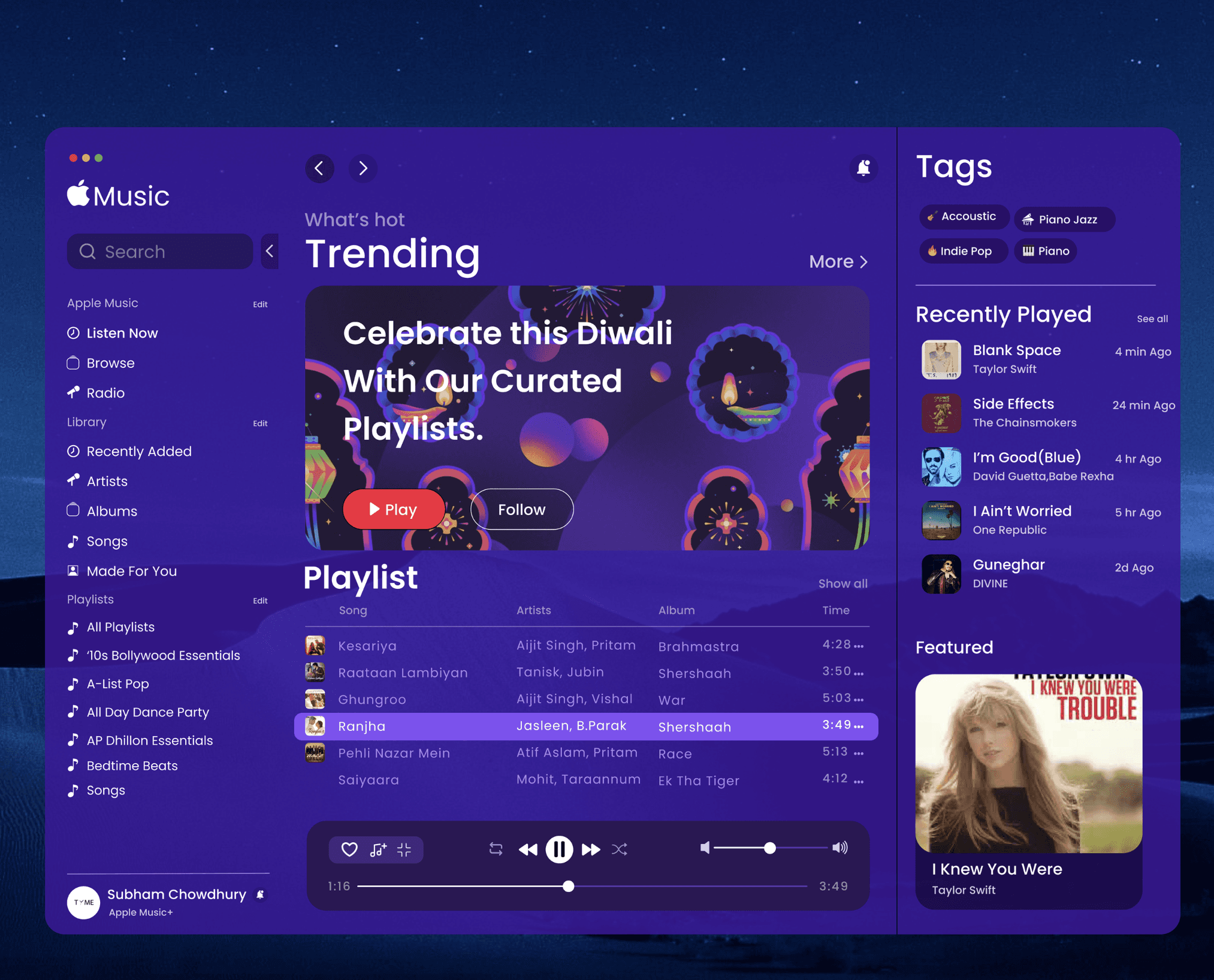This screenshot has width=1214, height=980.
Task: Select the Piano tag
Action: 1046,251
